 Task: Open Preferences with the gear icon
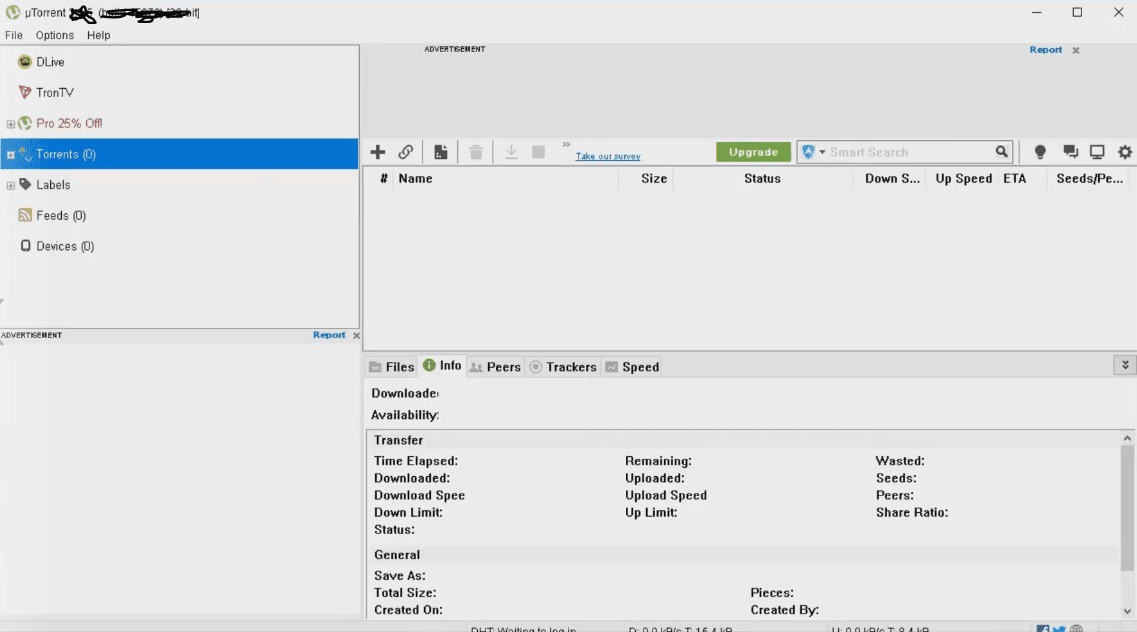coord(1125,152)
